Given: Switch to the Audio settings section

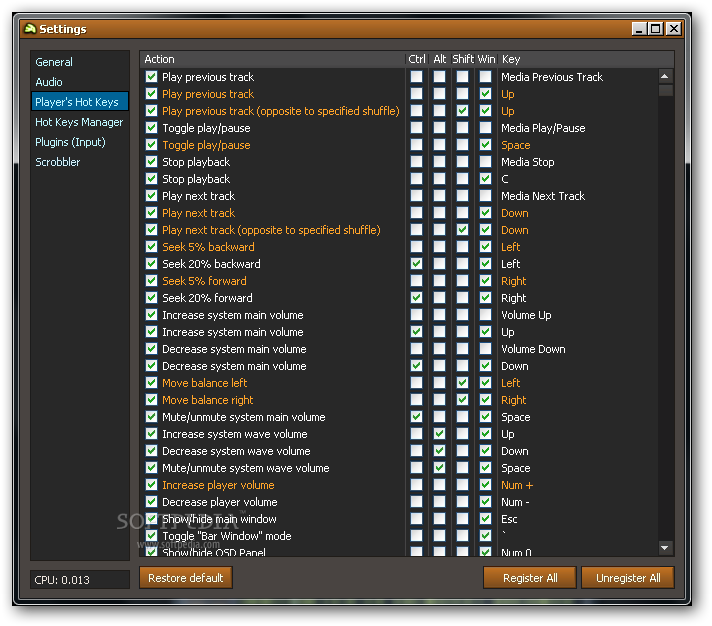Looking at the screenshot, I should point(49,82).
